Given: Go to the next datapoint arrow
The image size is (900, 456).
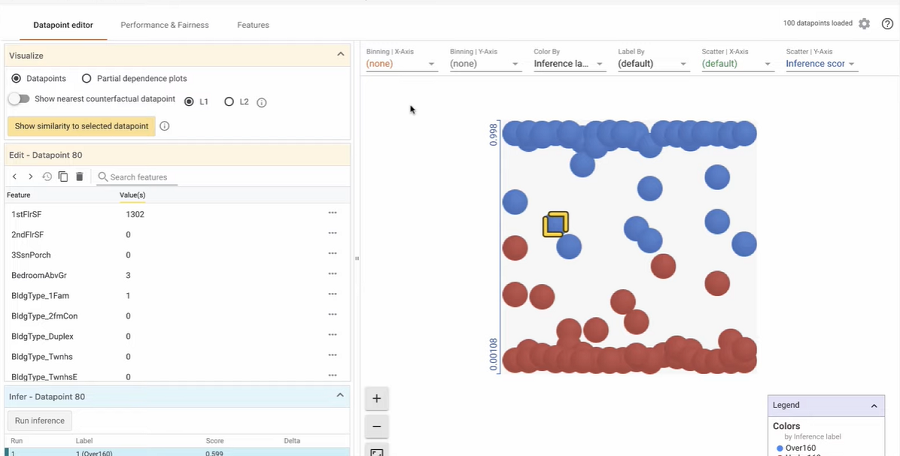Looking at the screenshot, I should point(30,177).
